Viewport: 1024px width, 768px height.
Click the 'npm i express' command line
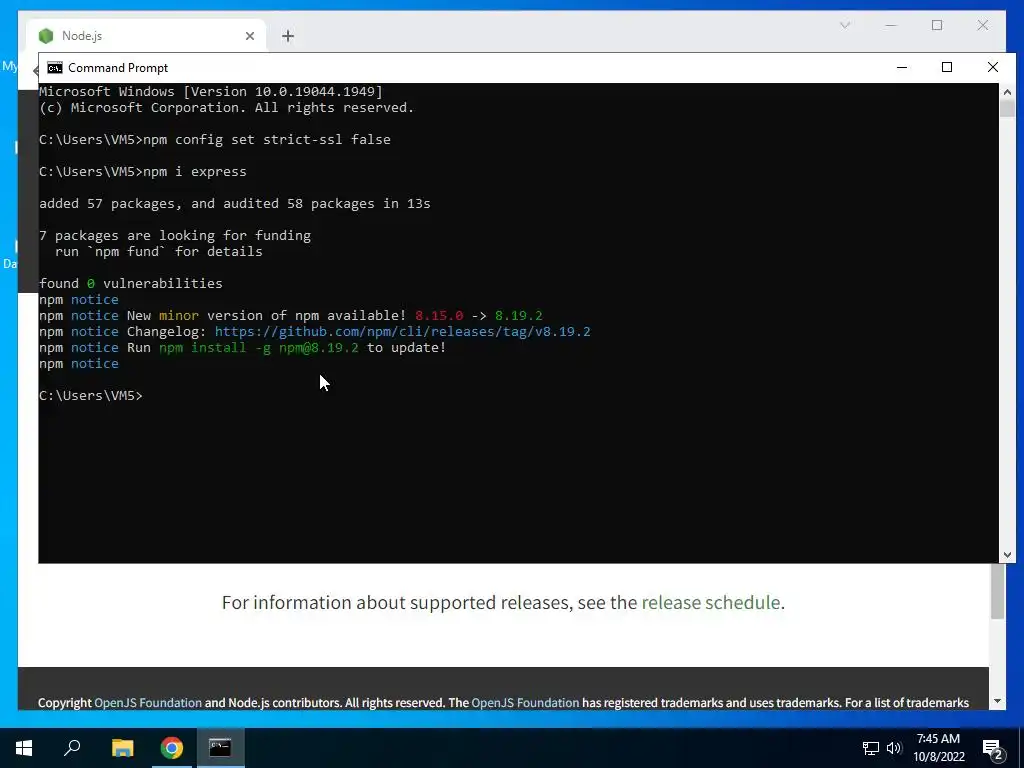tap(142, 172)
